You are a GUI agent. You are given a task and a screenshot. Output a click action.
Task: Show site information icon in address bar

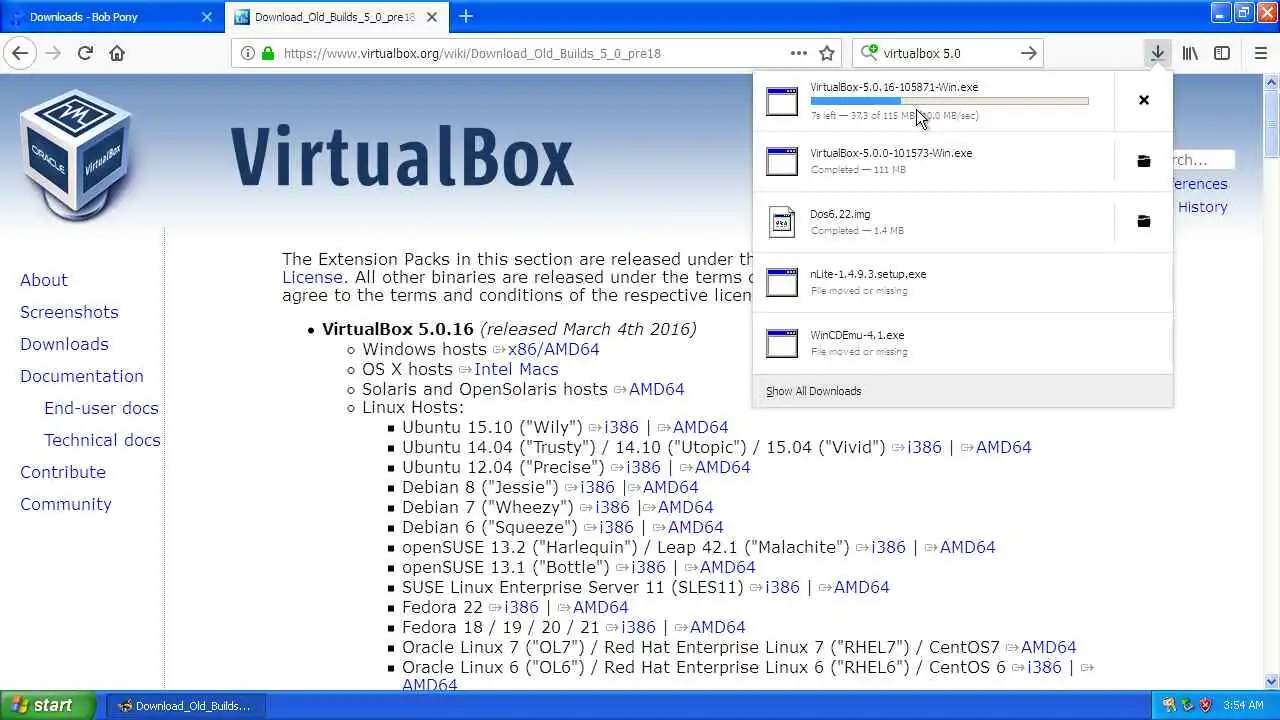247,53
